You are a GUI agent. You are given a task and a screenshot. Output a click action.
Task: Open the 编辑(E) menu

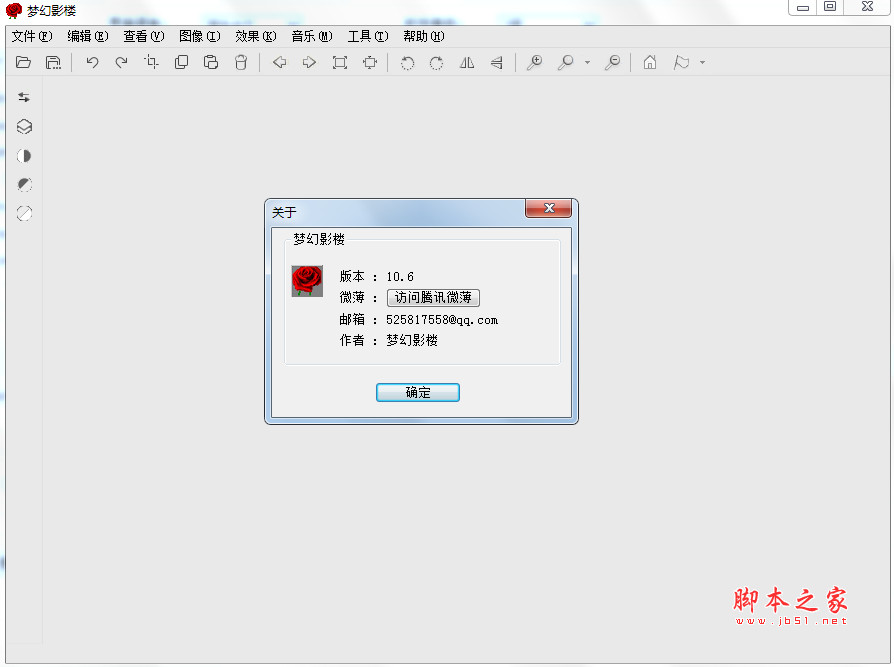(88, 36)
